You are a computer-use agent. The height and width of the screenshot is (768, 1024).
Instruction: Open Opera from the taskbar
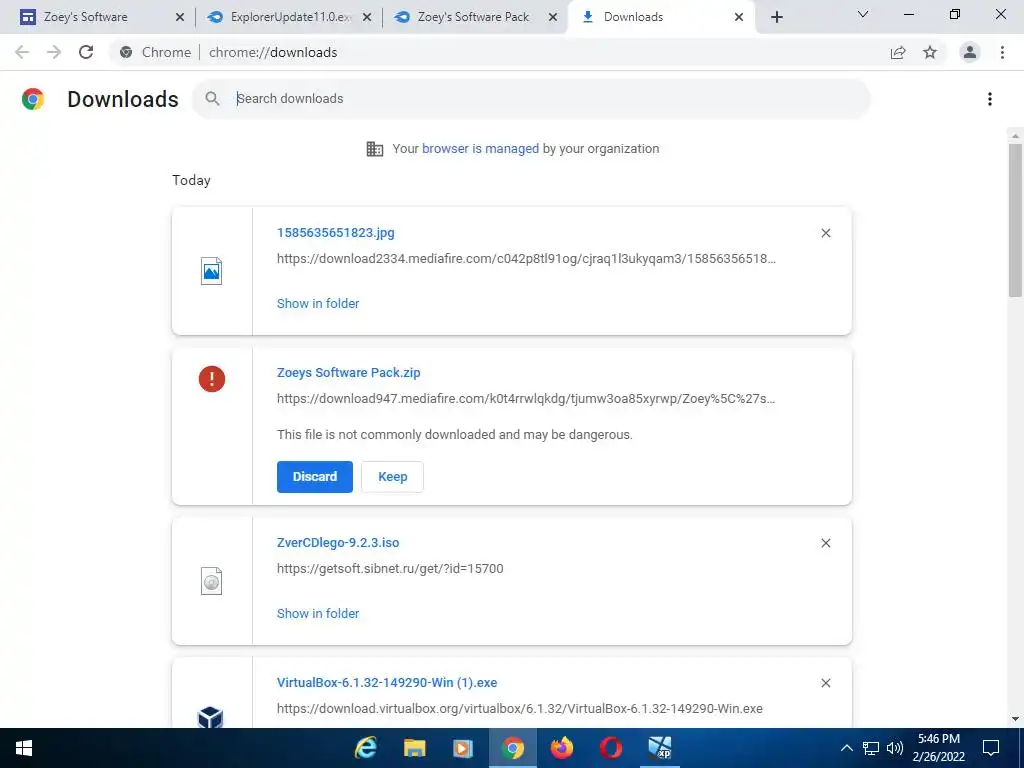pos(611,748)
